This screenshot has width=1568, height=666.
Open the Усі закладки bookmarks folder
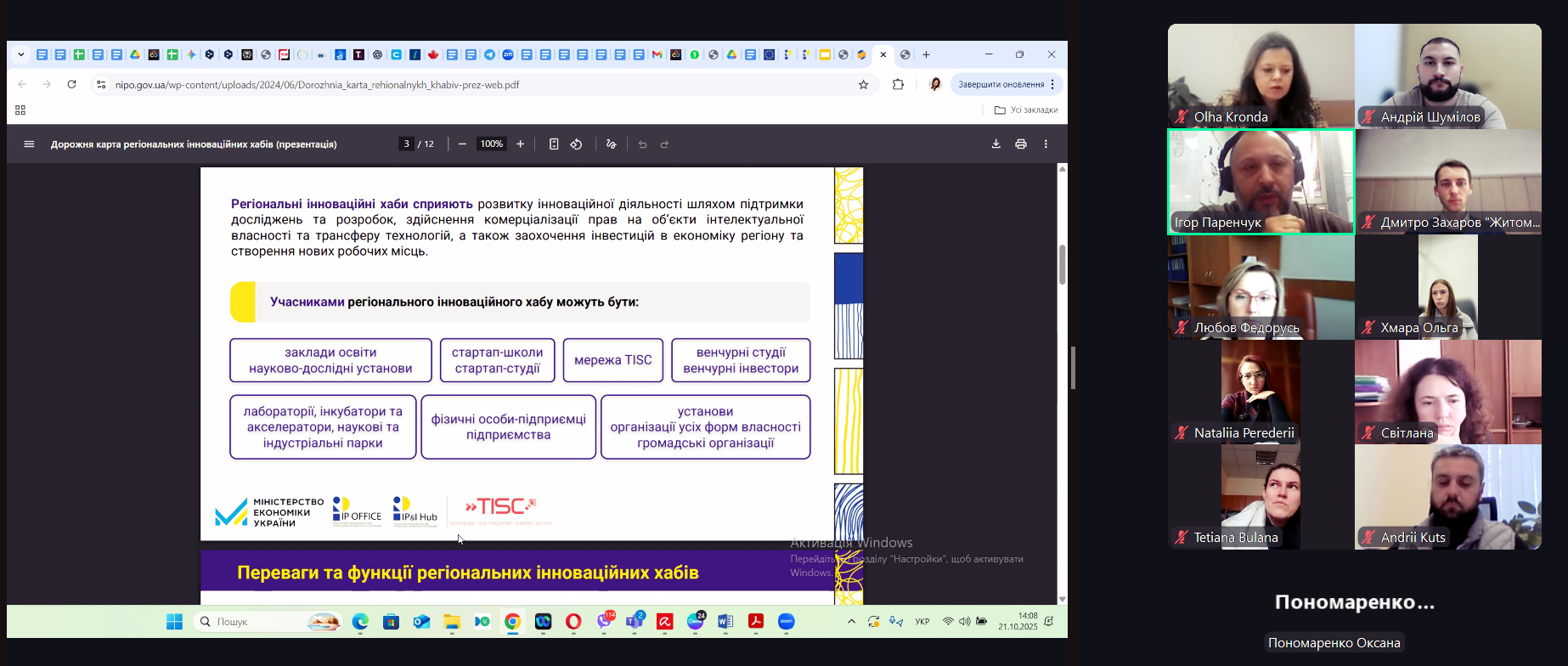click(1026, 110)
